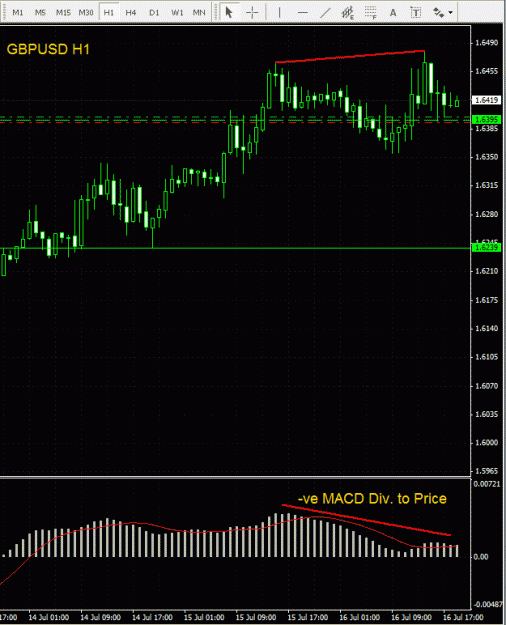Viewport: 506px width, 625px height.
Task: Switch chart to H4 timeframe
Action: [131, 13]
